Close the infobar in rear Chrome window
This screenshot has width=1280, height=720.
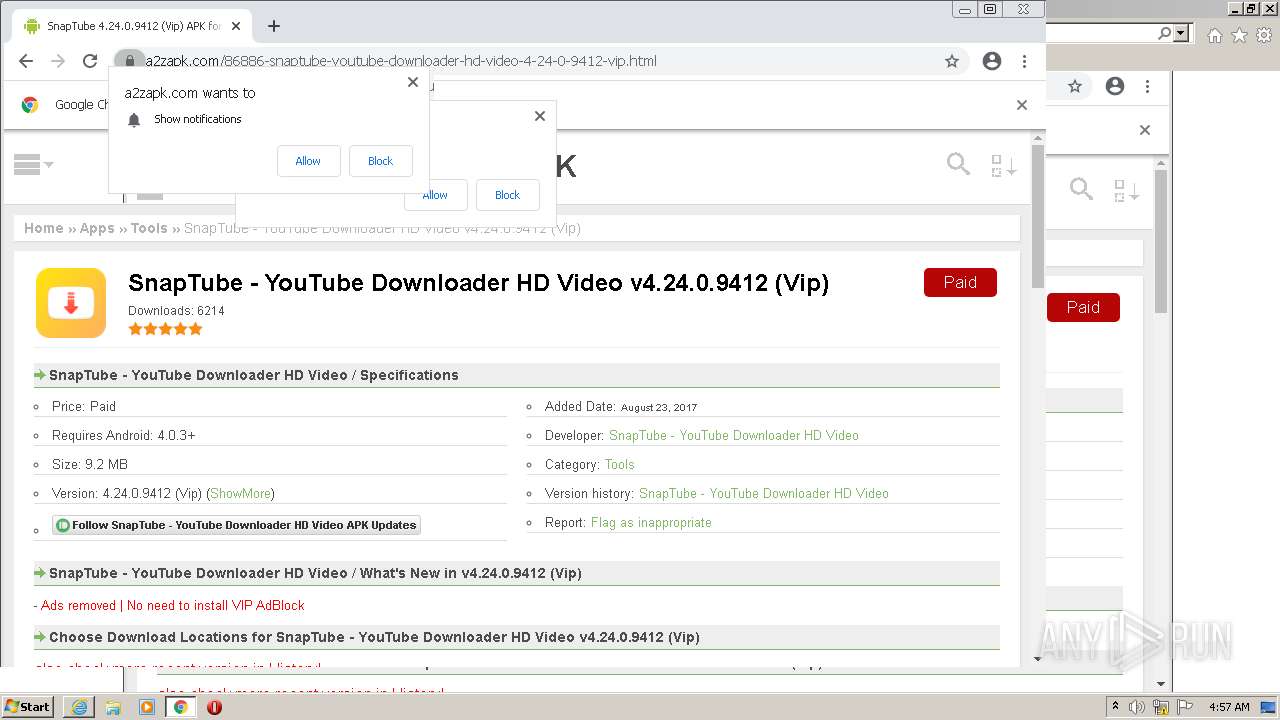[x=1145, y=130]
